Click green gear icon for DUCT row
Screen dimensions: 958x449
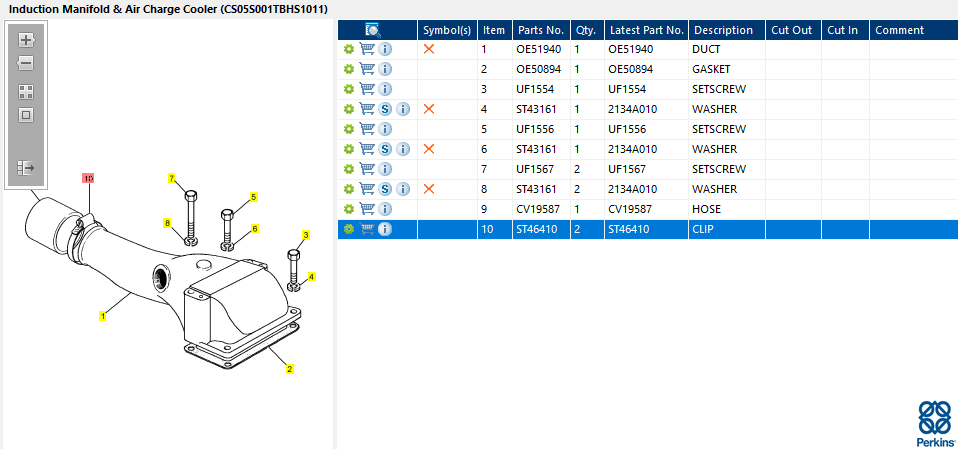click(x=349, y=49)
